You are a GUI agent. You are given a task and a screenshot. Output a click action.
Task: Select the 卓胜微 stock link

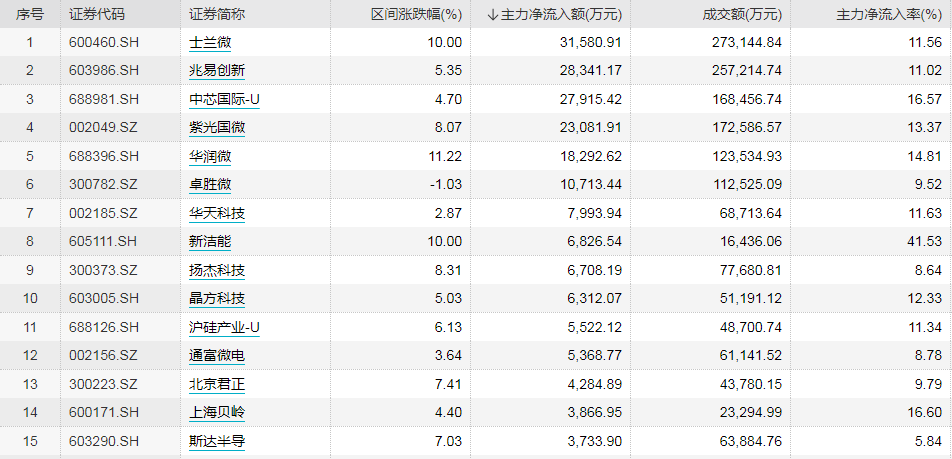210,185
